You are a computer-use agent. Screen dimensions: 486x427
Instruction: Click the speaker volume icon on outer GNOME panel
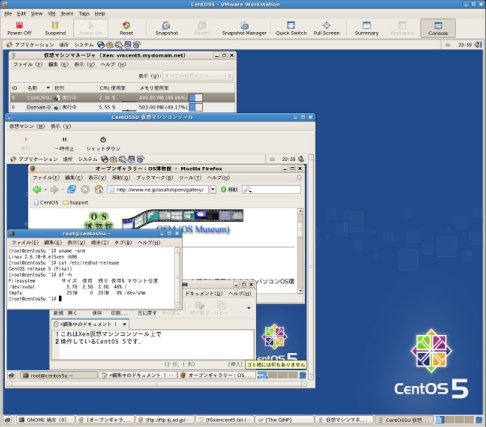tap(478, 44)
